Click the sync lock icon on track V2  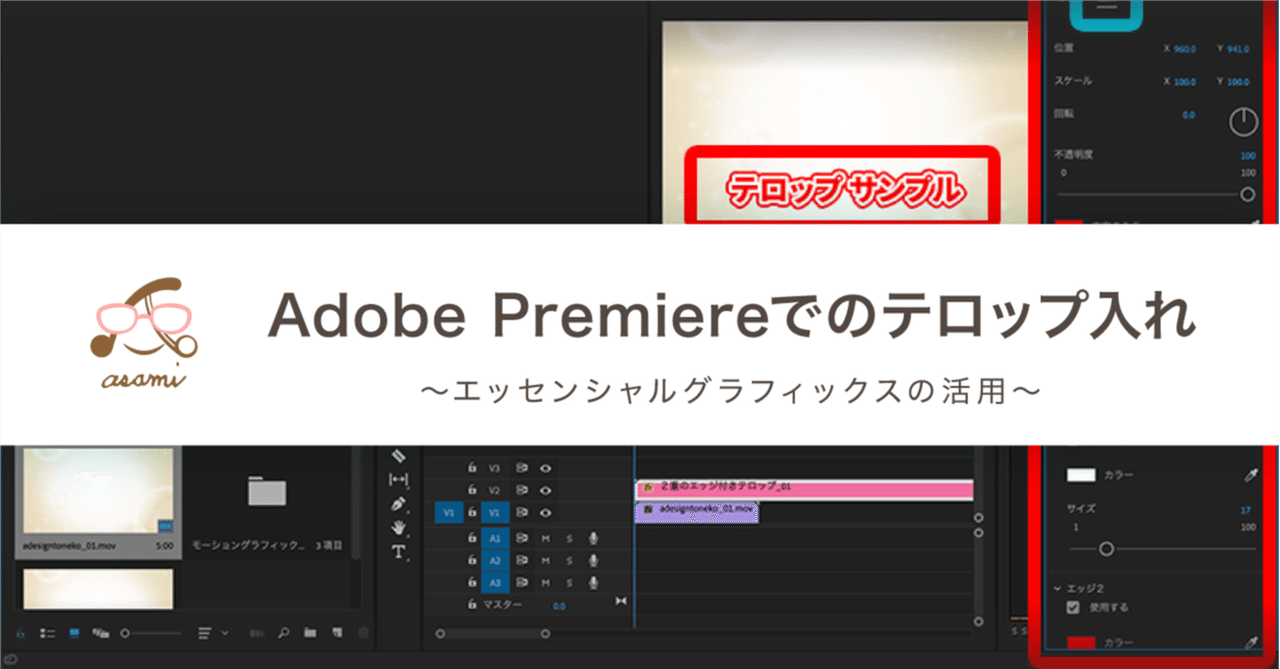tap(522, 490)
